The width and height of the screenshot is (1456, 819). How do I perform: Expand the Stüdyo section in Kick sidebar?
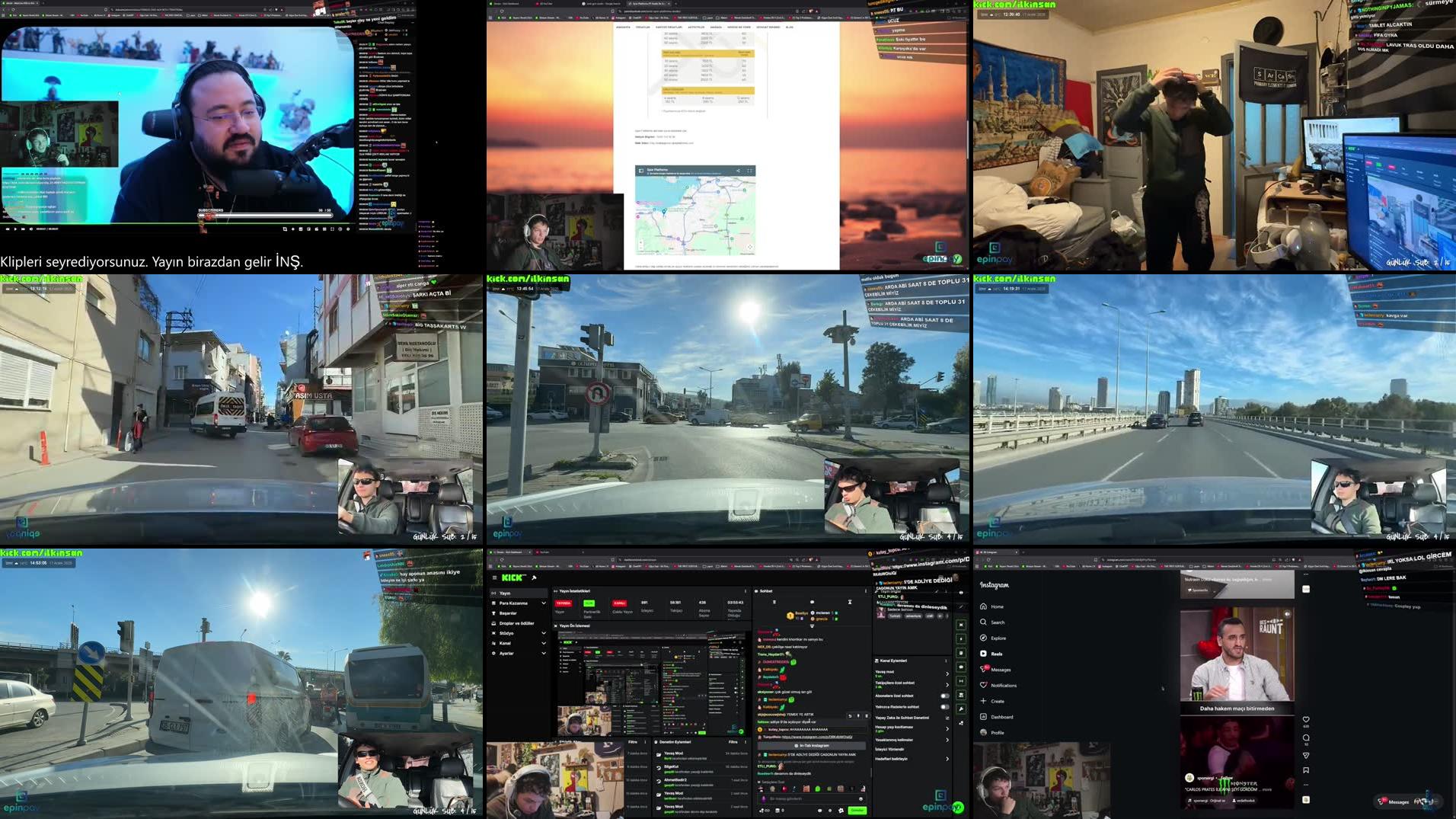point(506,633)
